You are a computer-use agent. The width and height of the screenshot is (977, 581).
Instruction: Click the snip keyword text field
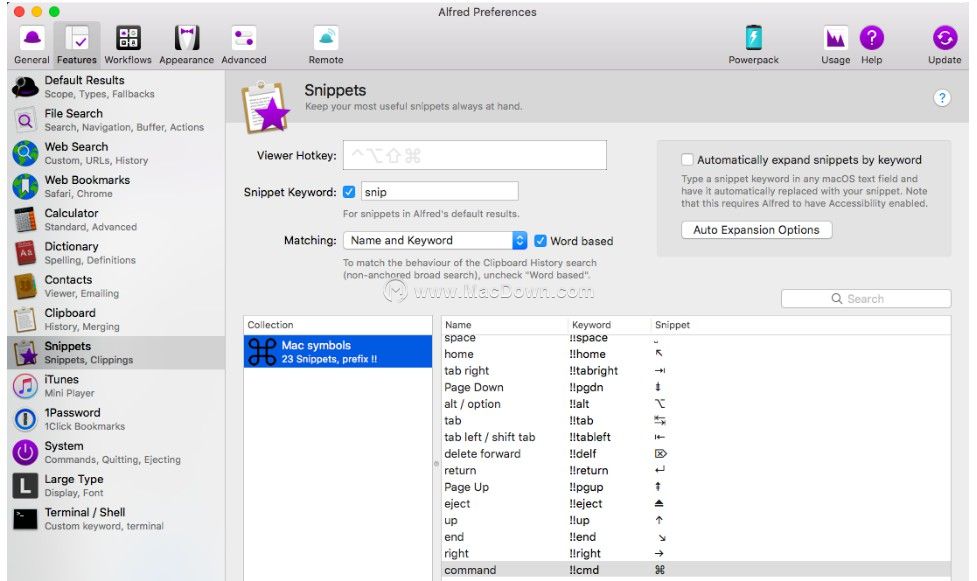(x=439, y=192)
